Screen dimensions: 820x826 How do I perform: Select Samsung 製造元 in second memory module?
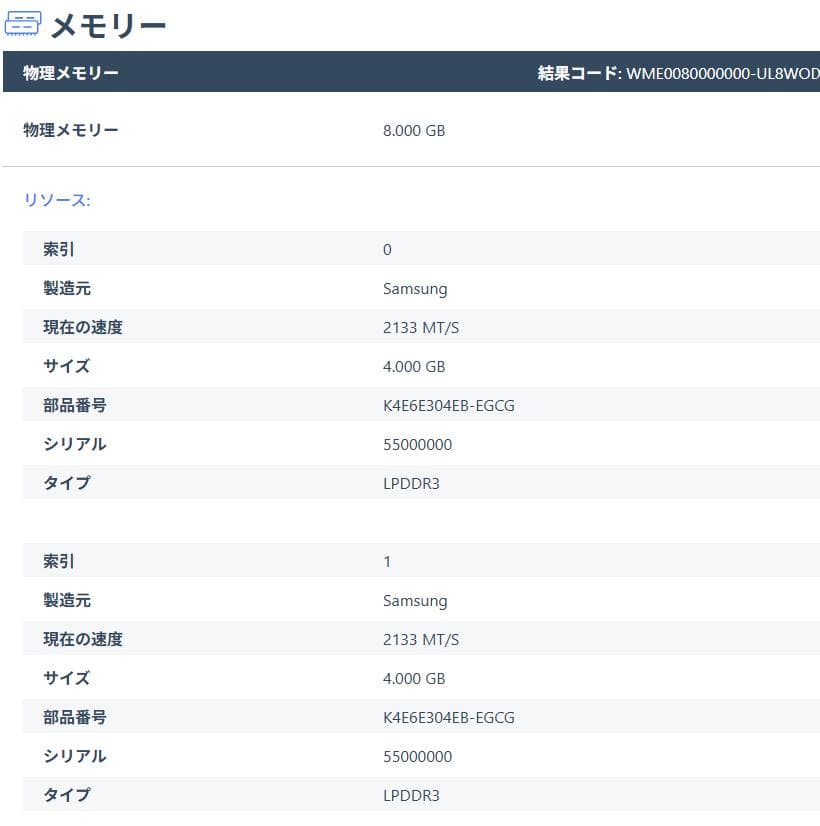click(415, 600)
